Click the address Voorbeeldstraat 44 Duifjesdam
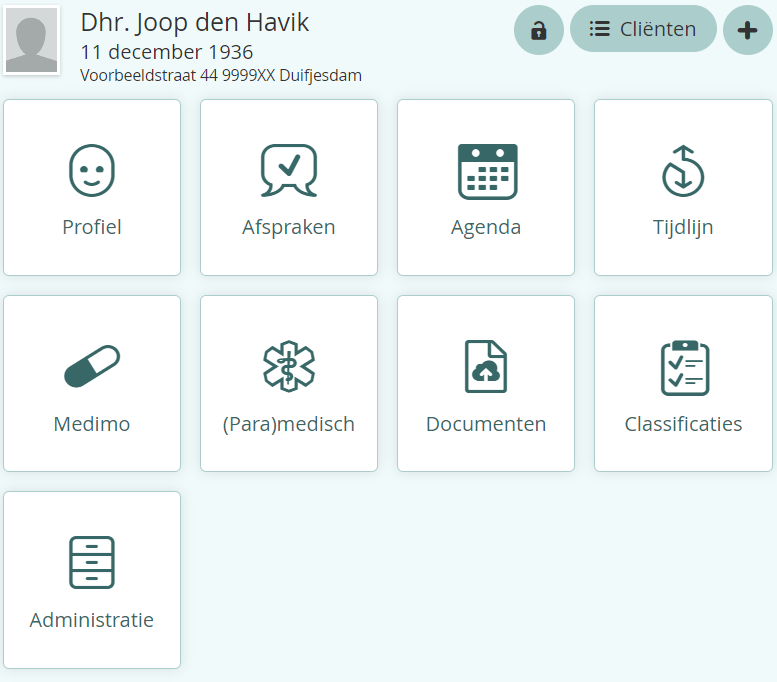This screenshot has width=777, height=682. pyautogui.click(x=221, y=75)
